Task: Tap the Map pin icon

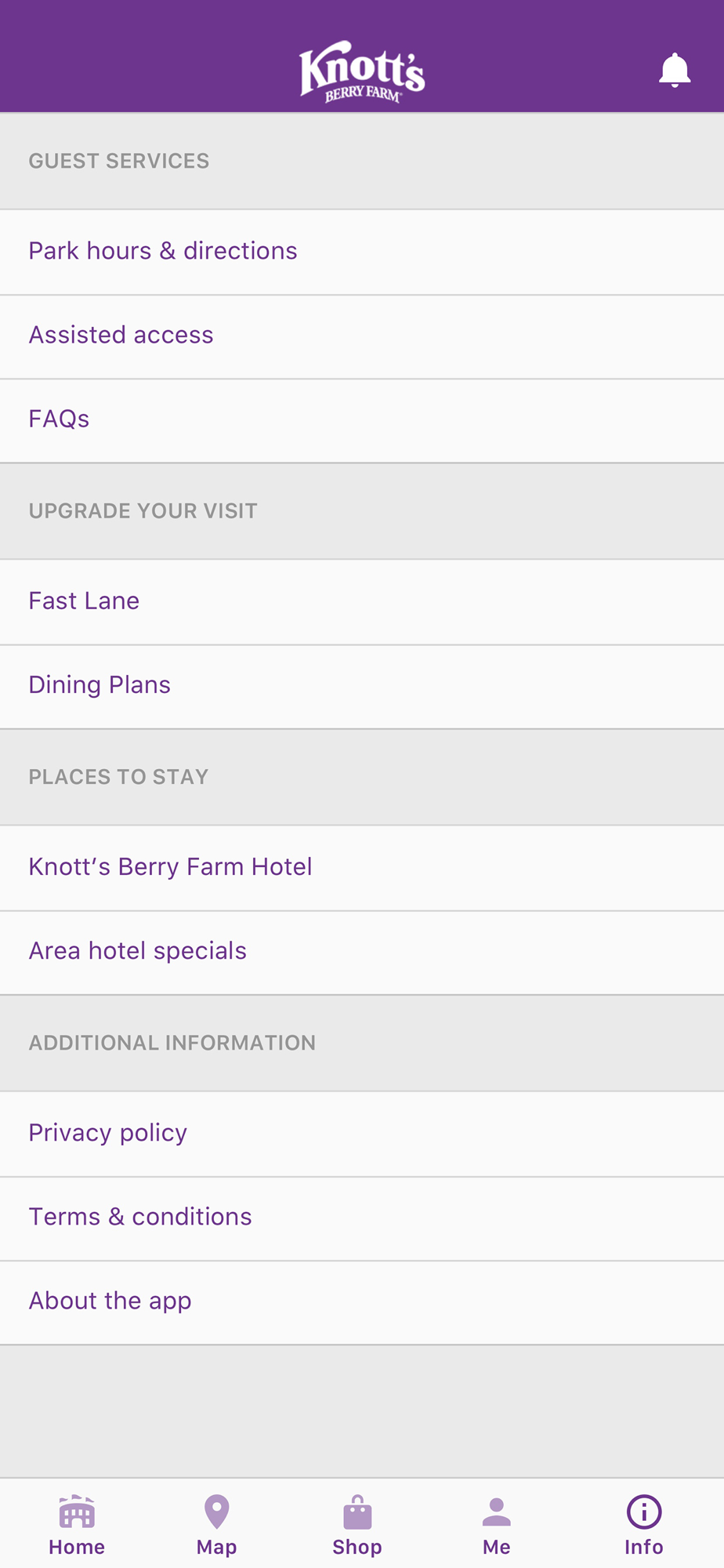Action: [x=216, y=1512]
